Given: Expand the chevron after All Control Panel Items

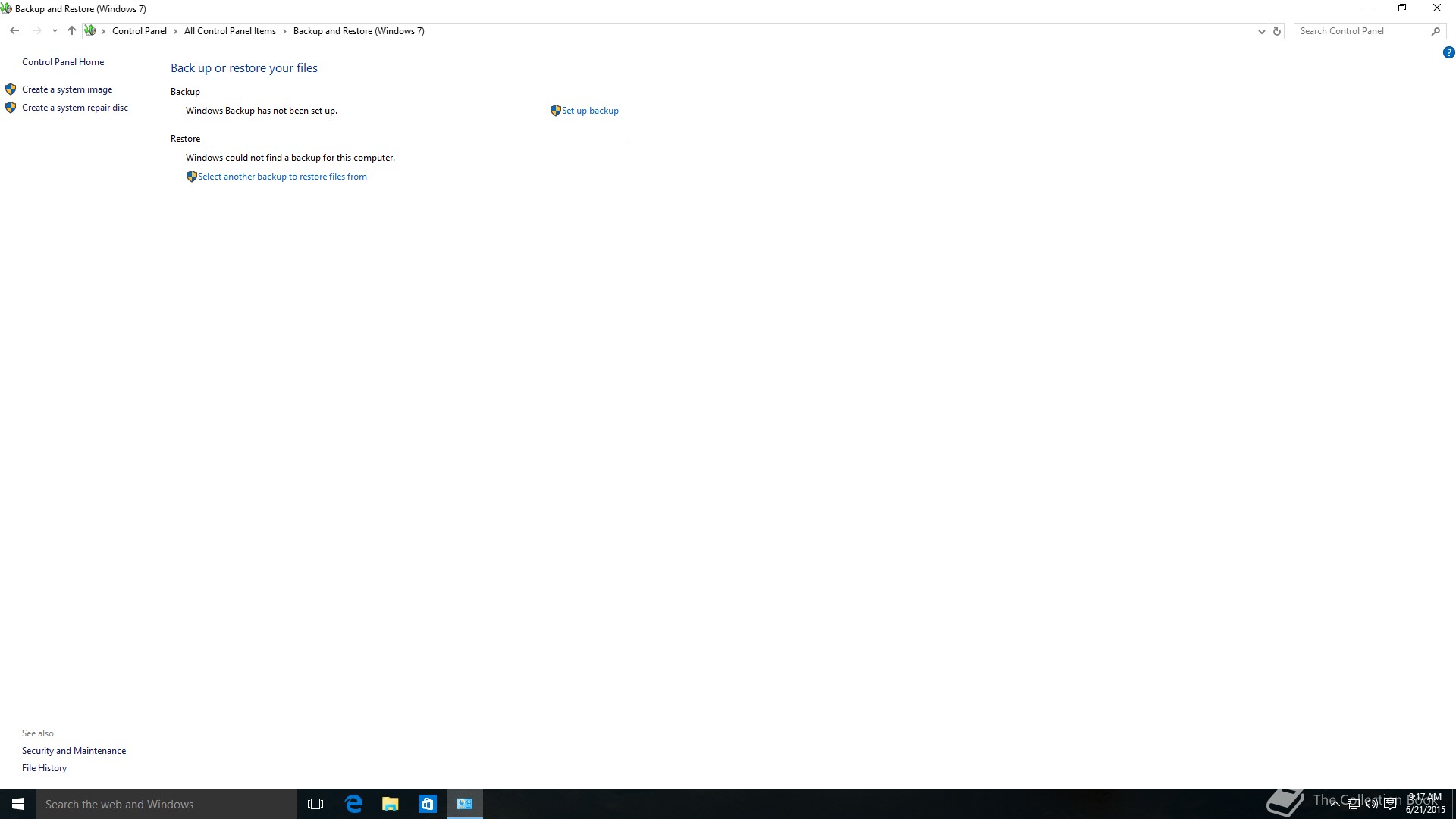Looking at the screenshot, I should coord(285,31).
